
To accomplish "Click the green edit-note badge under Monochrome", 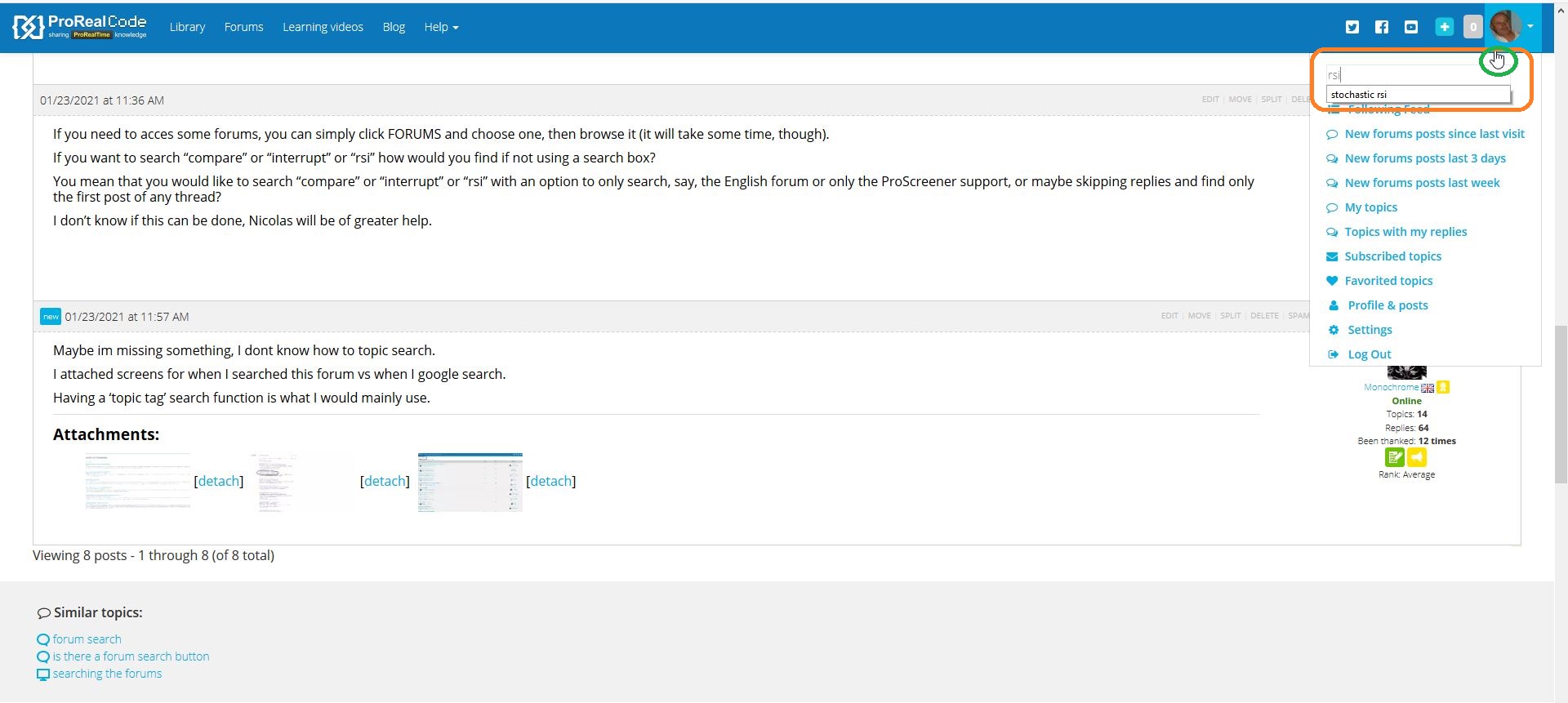I will tap(1395, 457).
